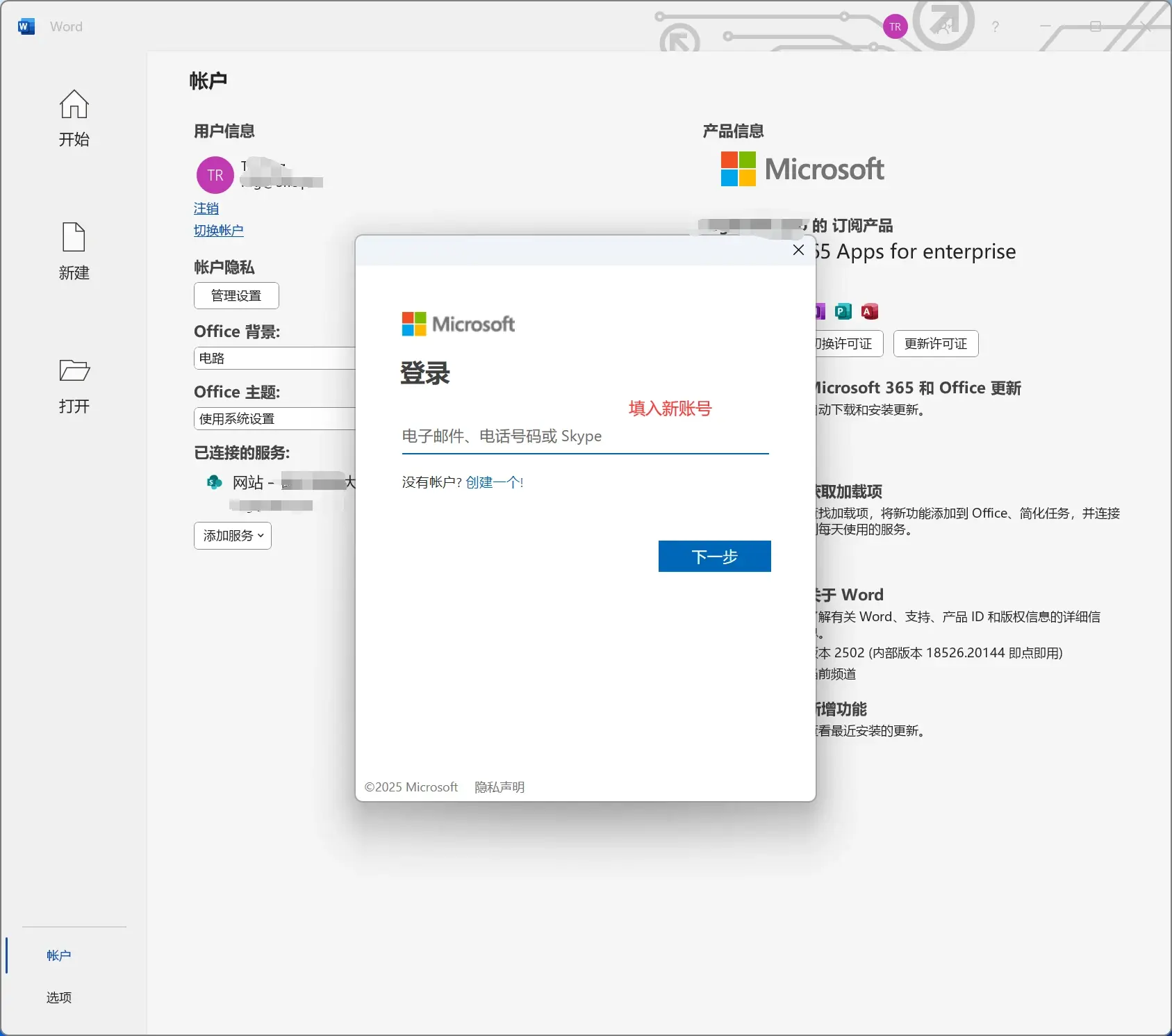The height and width of the screenshot is (1036, 1172).
Task: Open the 新建 new document page
Action: click(x=74, y=252)
